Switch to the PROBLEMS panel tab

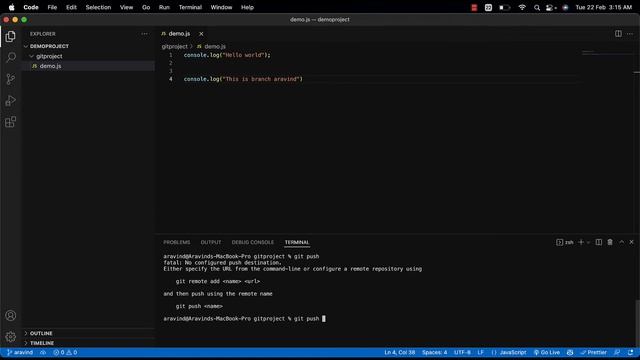pos(177,242)
